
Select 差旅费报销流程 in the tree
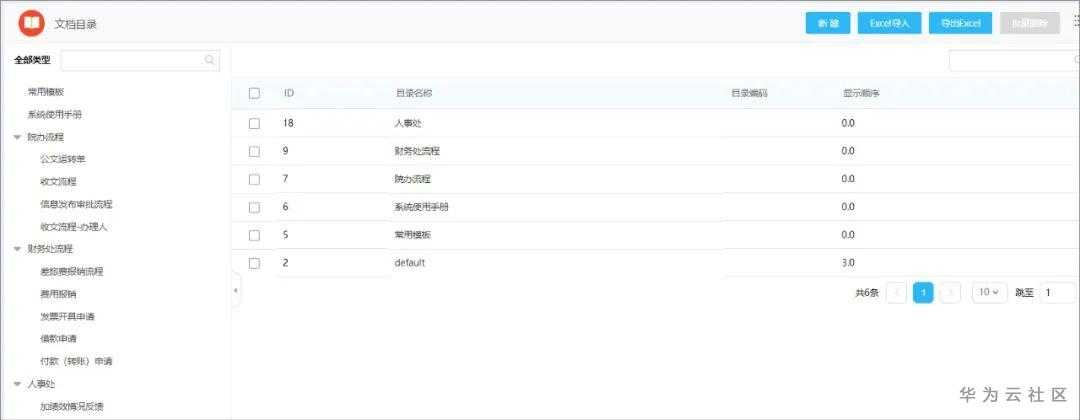click(x=72, y=271)
